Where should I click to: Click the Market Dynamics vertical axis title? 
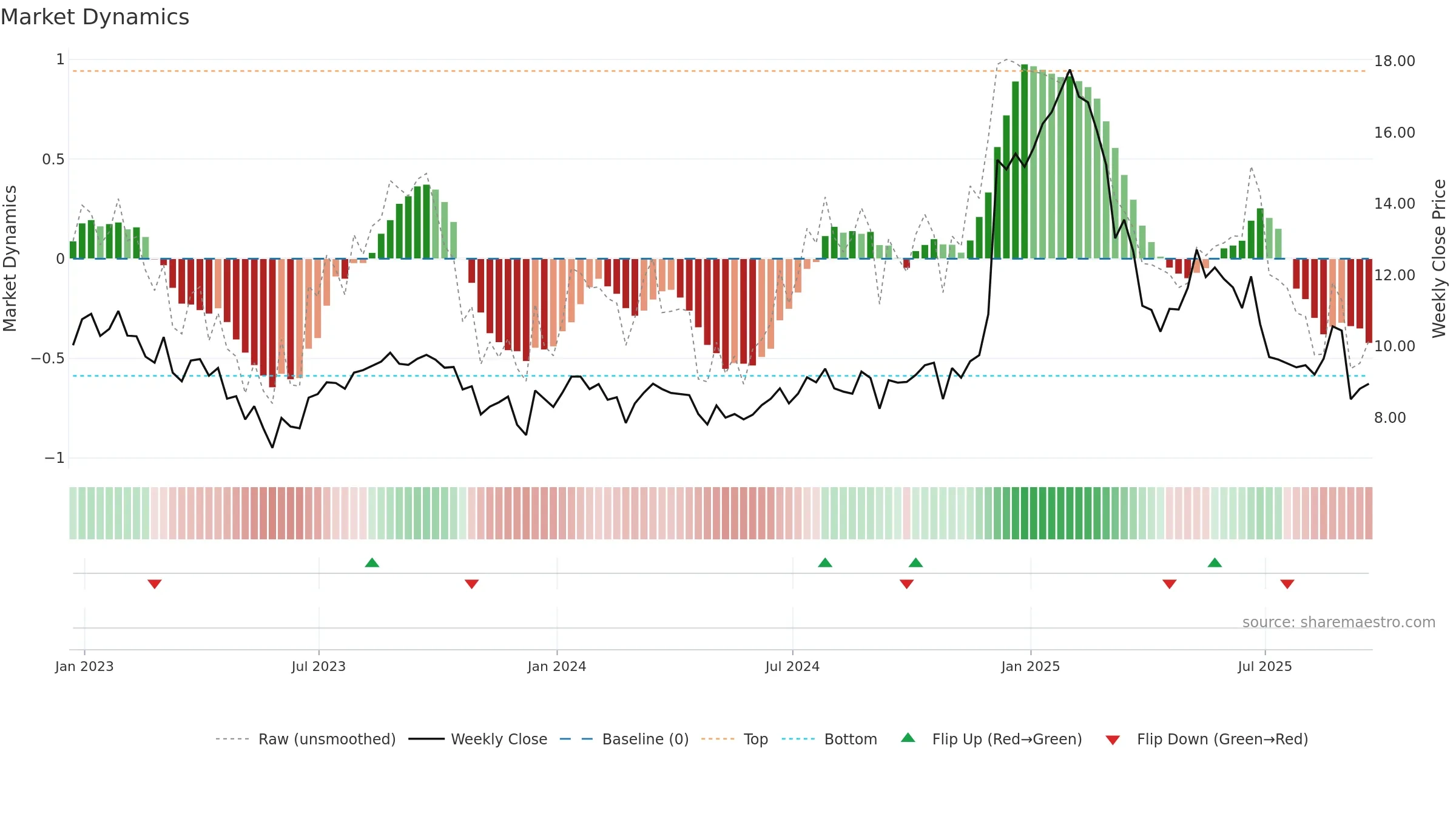[x=10, y=258]
